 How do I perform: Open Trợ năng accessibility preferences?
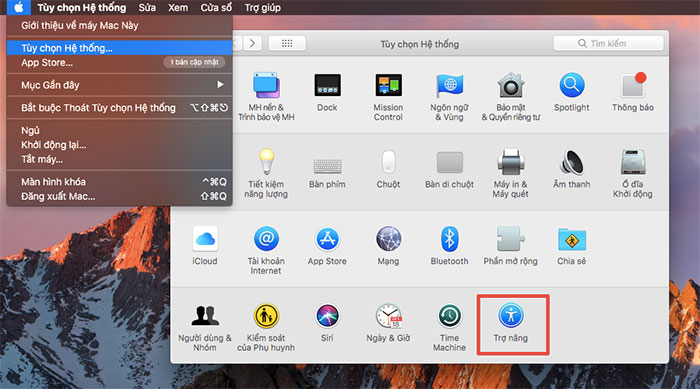(x=511, y=323)
